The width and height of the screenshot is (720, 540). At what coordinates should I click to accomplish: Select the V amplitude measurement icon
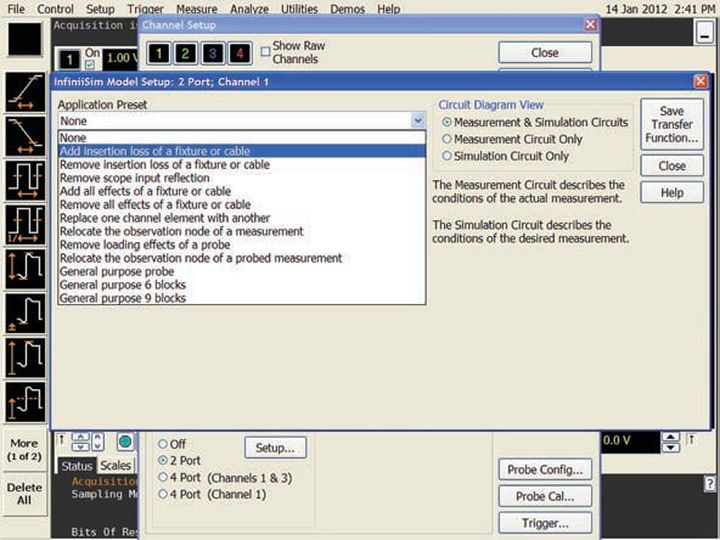click(25, 358)
